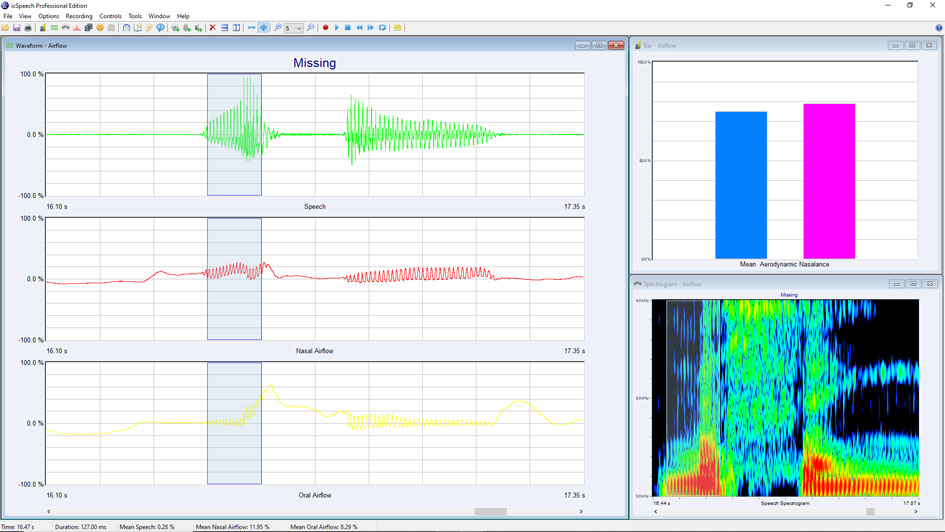Screen dimensions: 945x532
Task: Toggle the highlighted four-way move cursor tool
Action: (x=263, y=28)
